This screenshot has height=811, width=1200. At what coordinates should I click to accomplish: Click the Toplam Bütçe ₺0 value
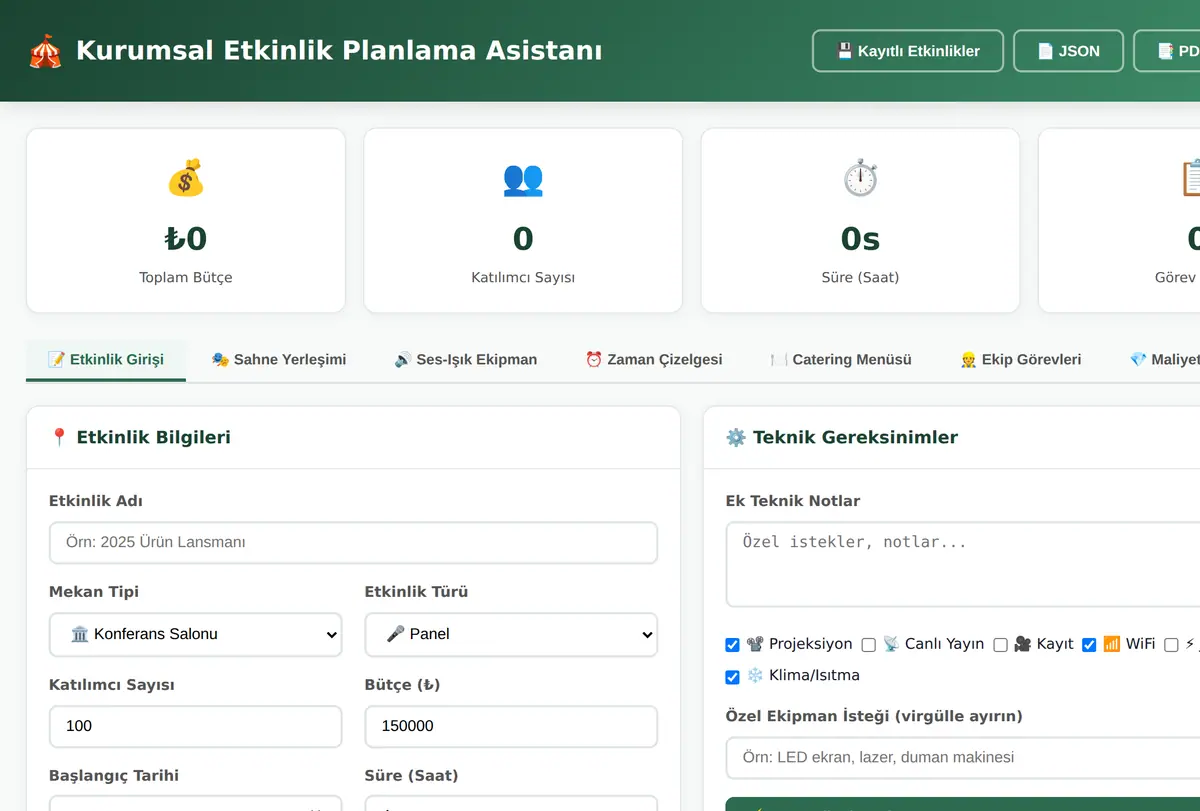[x=186, y=239]
